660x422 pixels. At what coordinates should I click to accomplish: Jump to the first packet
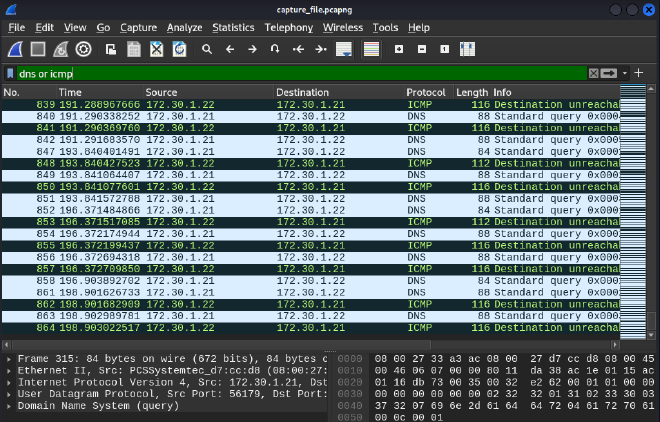coord(298,49)
